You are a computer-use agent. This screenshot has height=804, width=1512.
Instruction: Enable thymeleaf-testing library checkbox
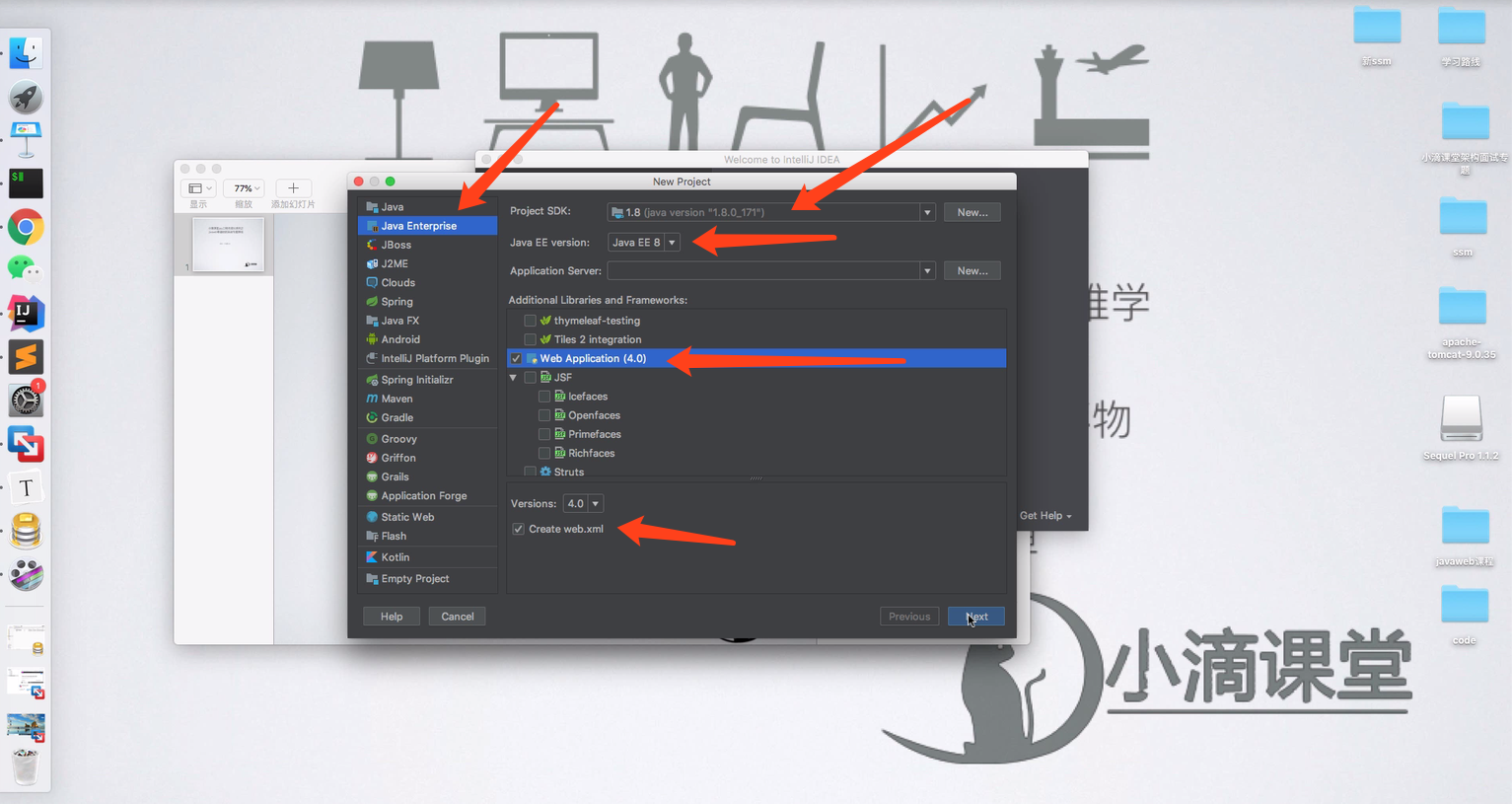(531, 321)
